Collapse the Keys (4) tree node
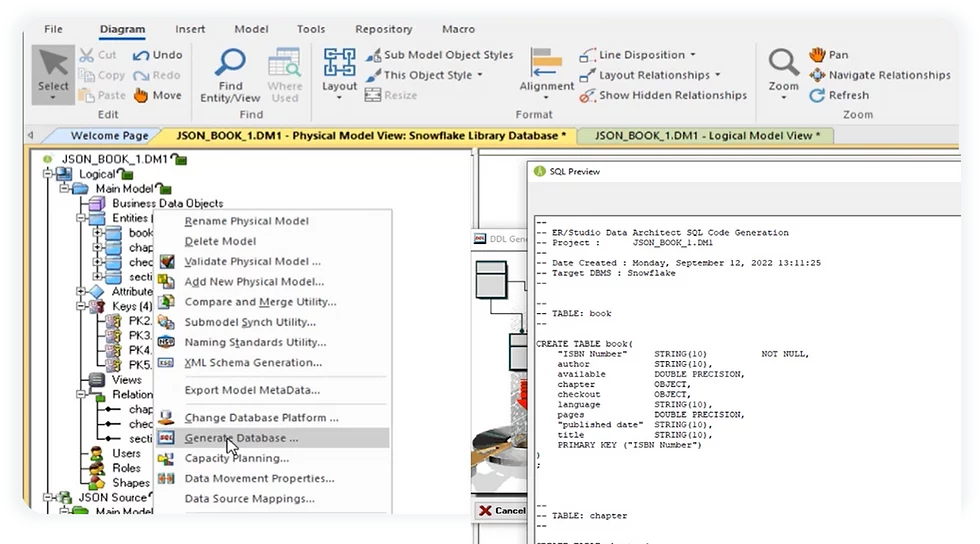This screenshot has height=544, width=980. [81, 306]
